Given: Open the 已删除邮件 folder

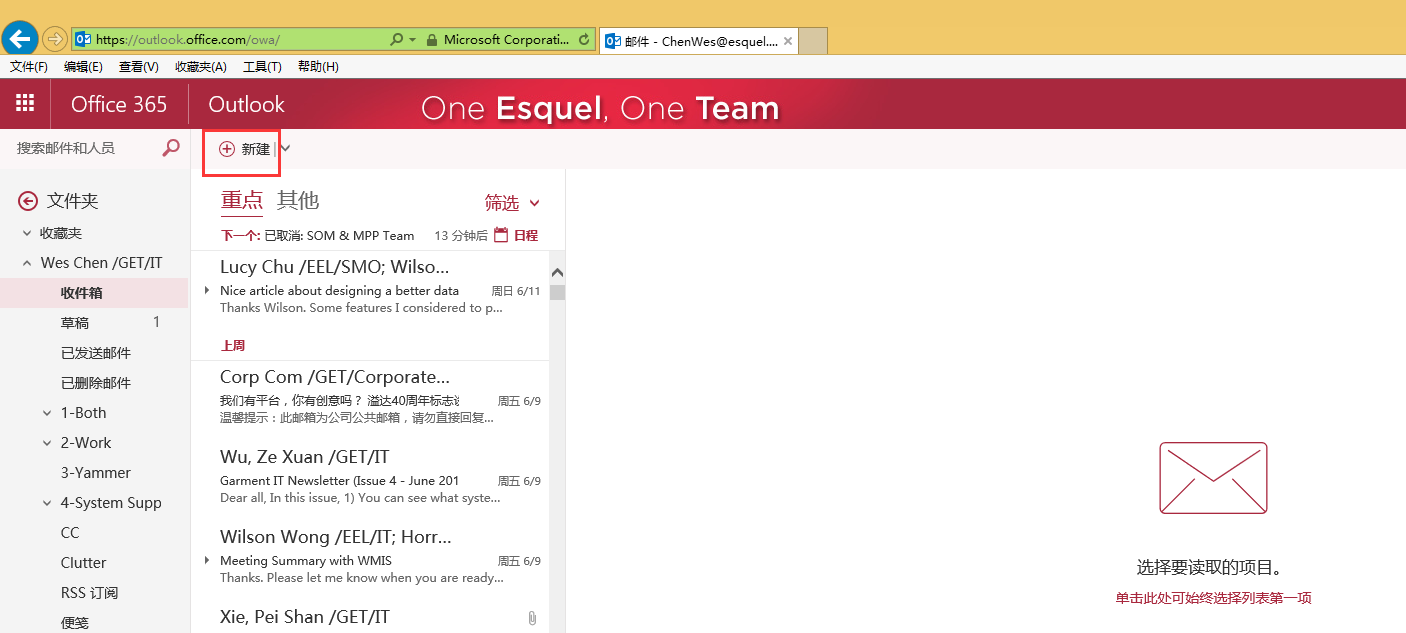Looking at the screenshot, I should (94, 383).
